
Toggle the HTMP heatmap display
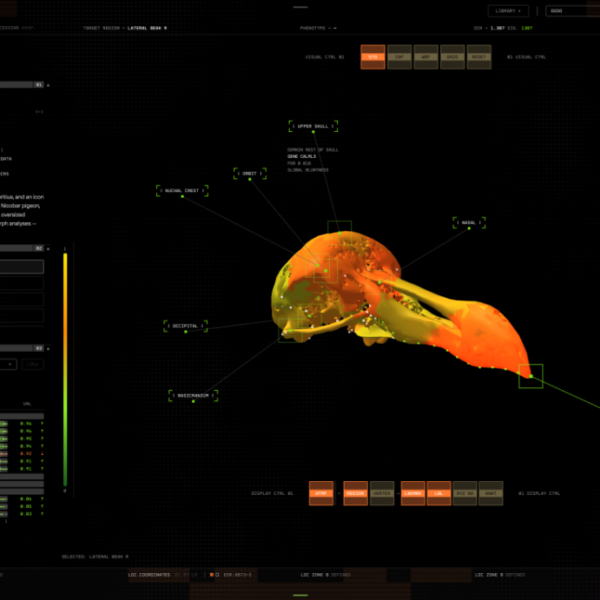pos(321,493)
